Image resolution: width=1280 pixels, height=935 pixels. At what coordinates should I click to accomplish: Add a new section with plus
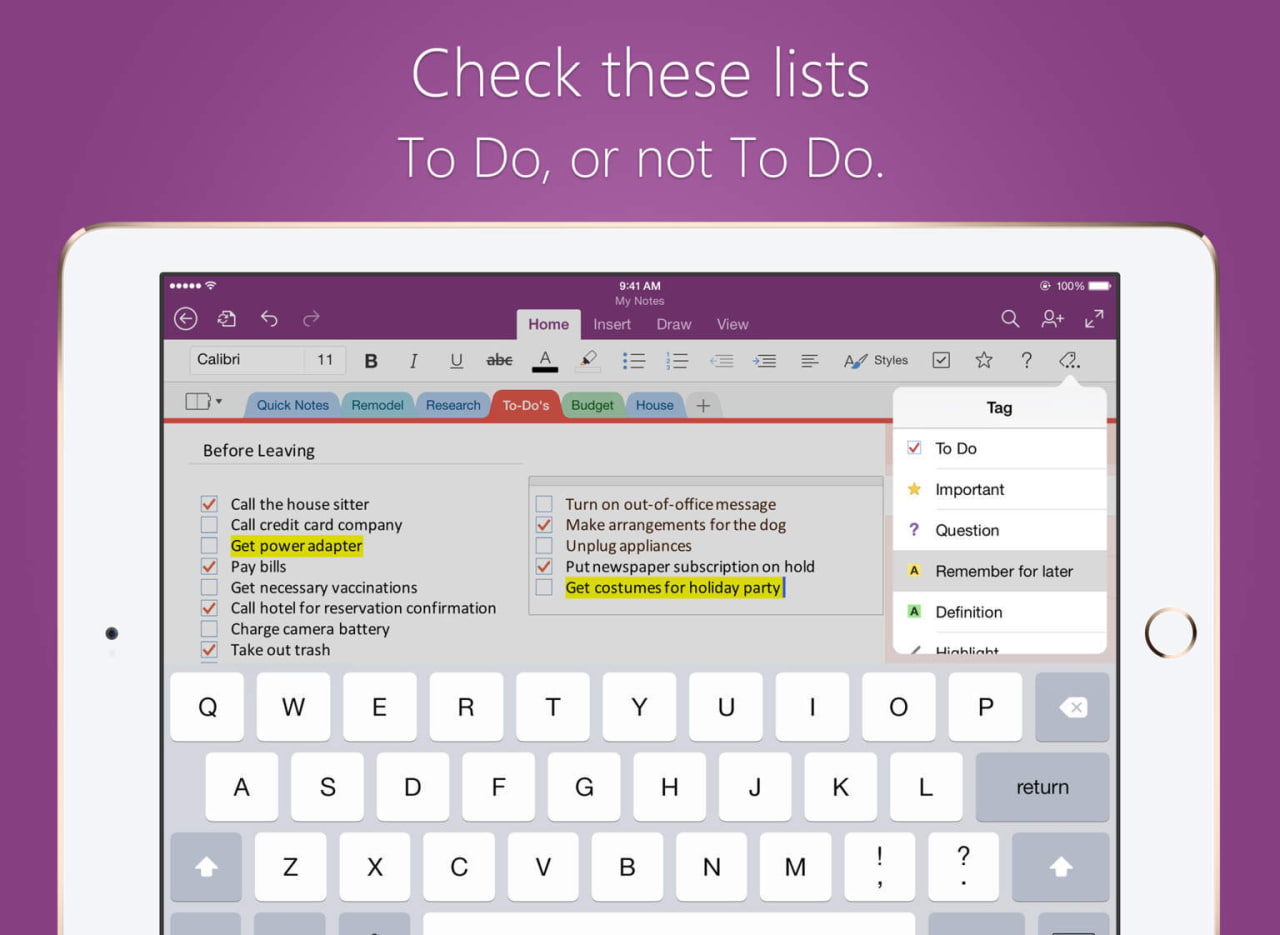703,405
